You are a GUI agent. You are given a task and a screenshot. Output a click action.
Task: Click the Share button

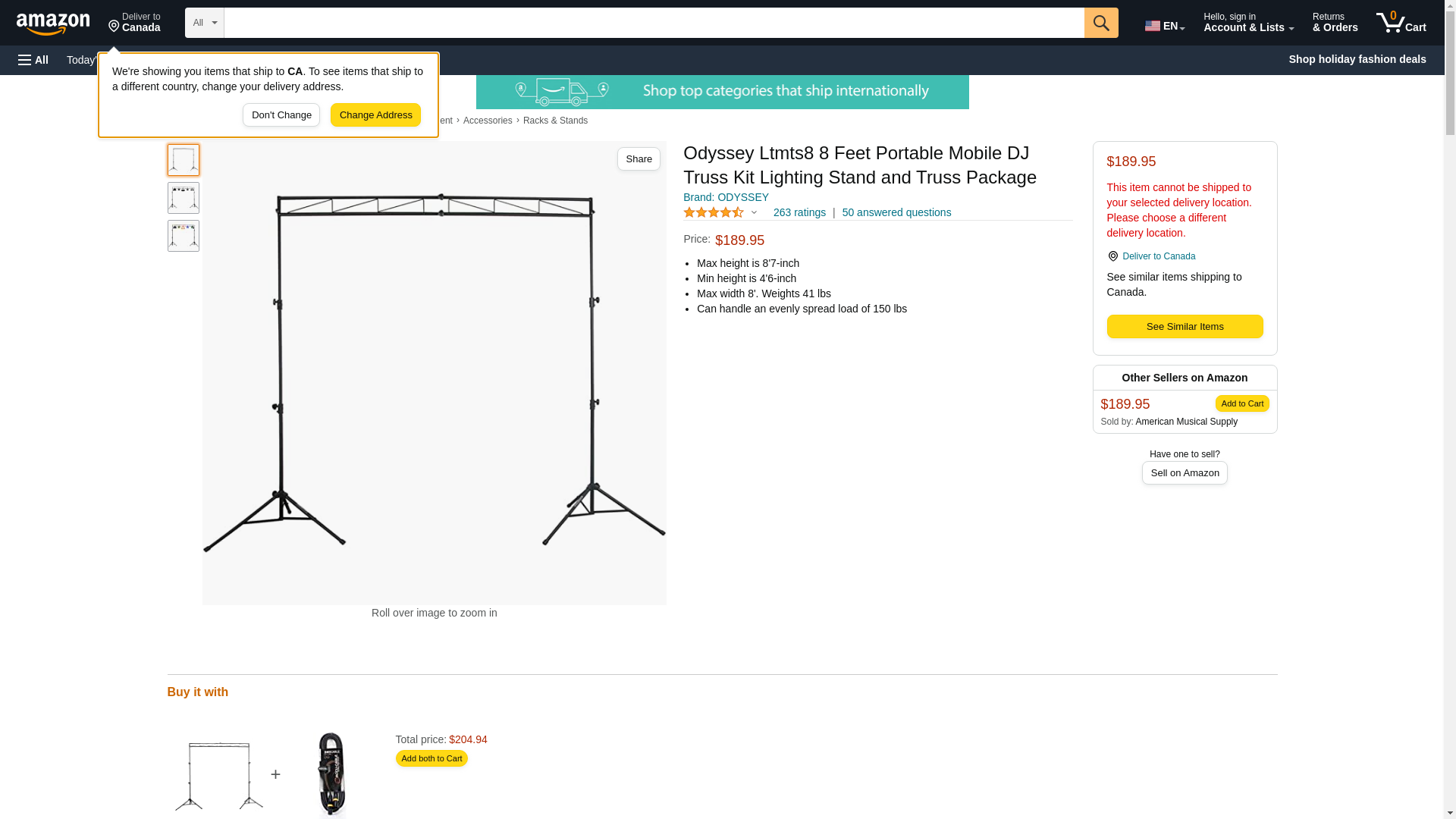639,159
